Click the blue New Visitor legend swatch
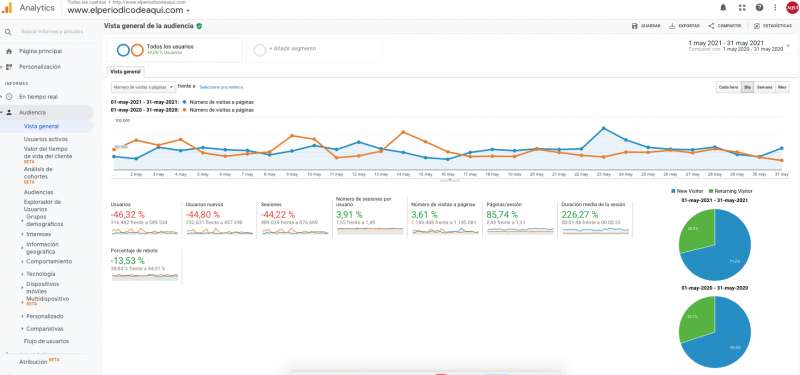The width and height of the screenshot is (800, 375). (x=674, y=191)
